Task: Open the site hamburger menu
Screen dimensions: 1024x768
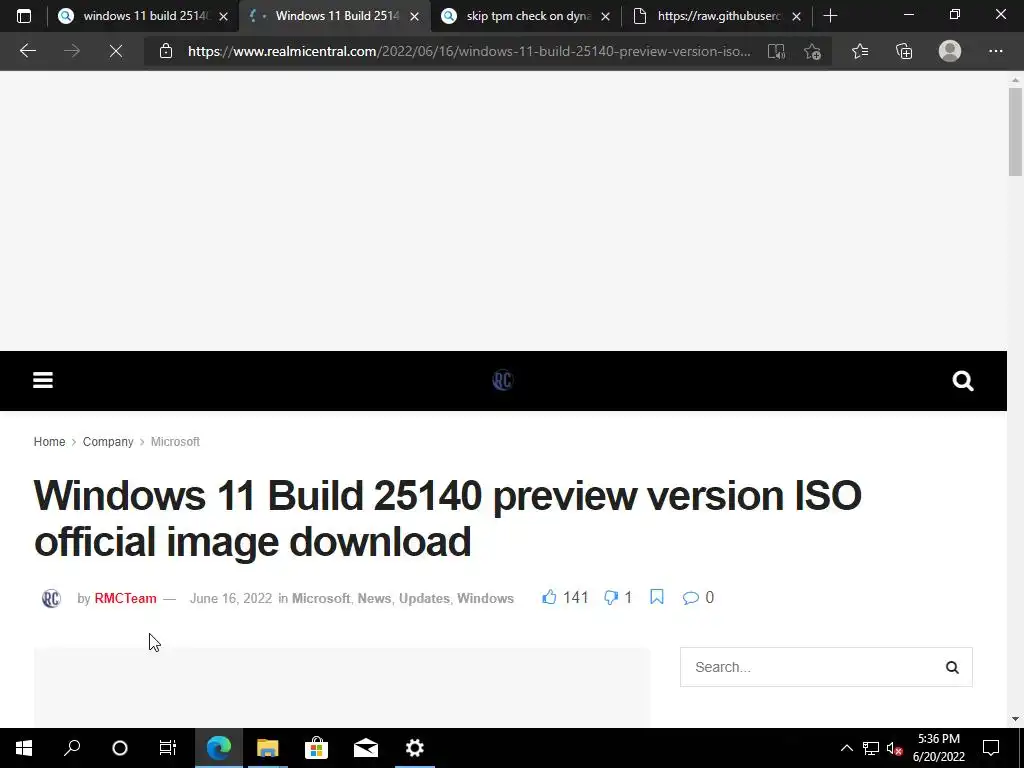Action: tap(43, 380)
